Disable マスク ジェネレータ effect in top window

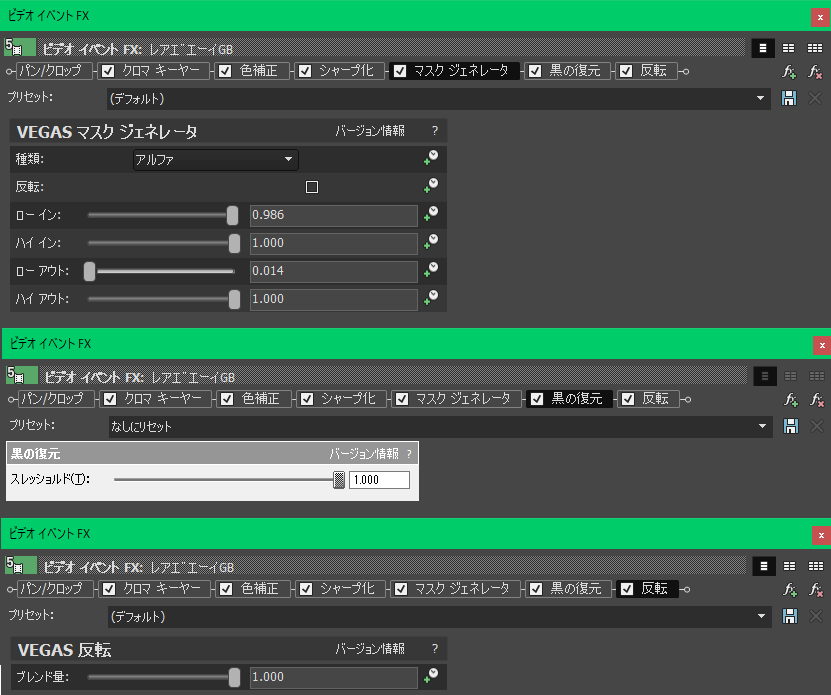(400, 71)
